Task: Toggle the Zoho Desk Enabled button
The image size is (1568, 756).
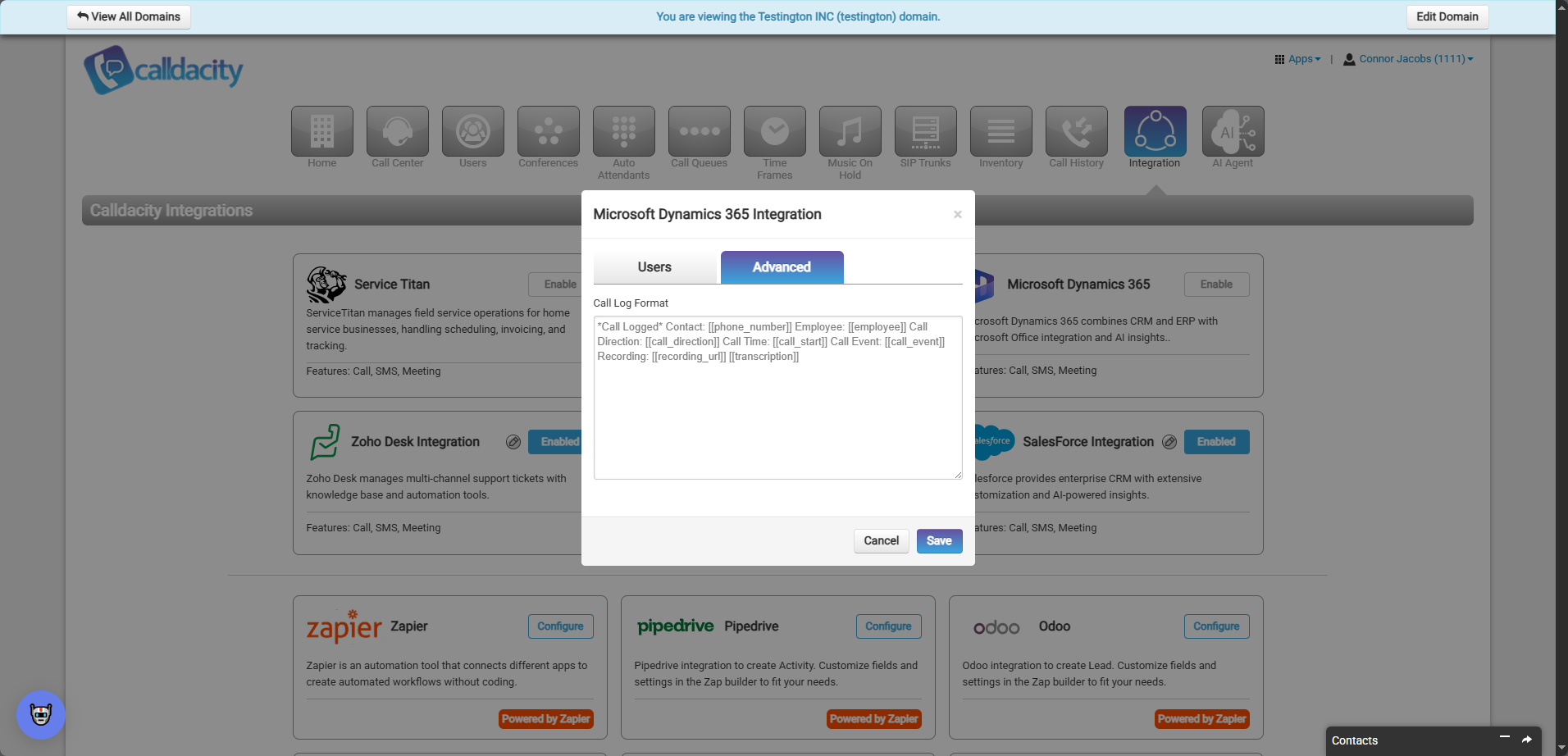Action: click(x=556, y=442)
